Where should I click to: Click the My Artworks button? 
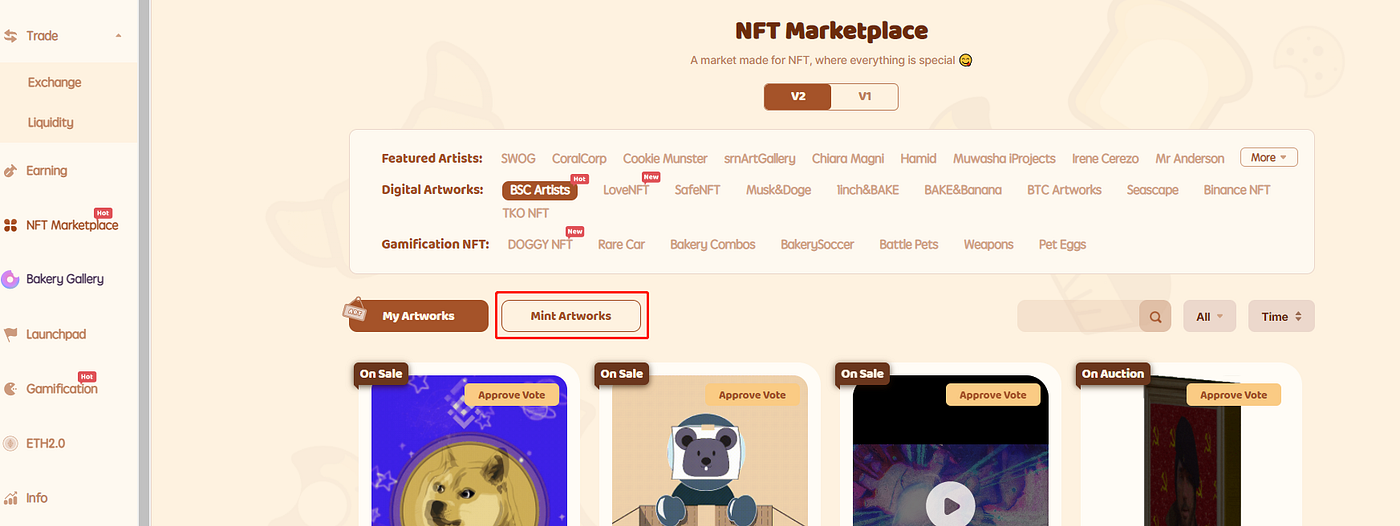tap(419, 316)
